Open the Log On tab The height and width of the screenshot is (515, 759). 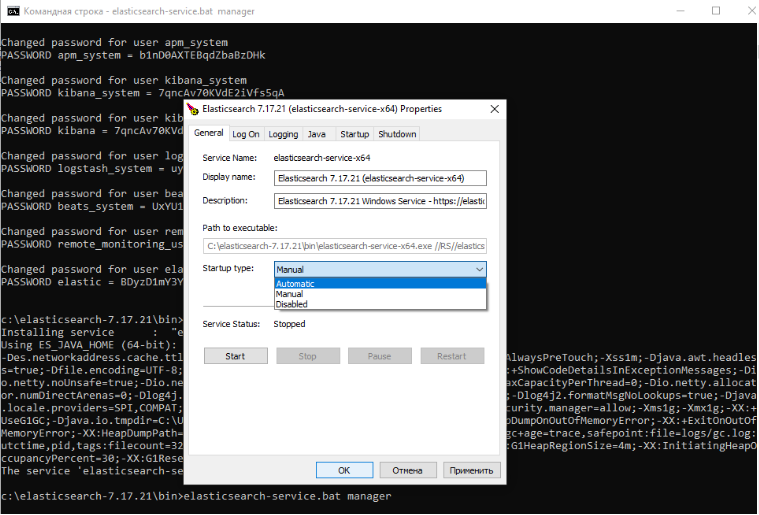[x=245, y=134]
